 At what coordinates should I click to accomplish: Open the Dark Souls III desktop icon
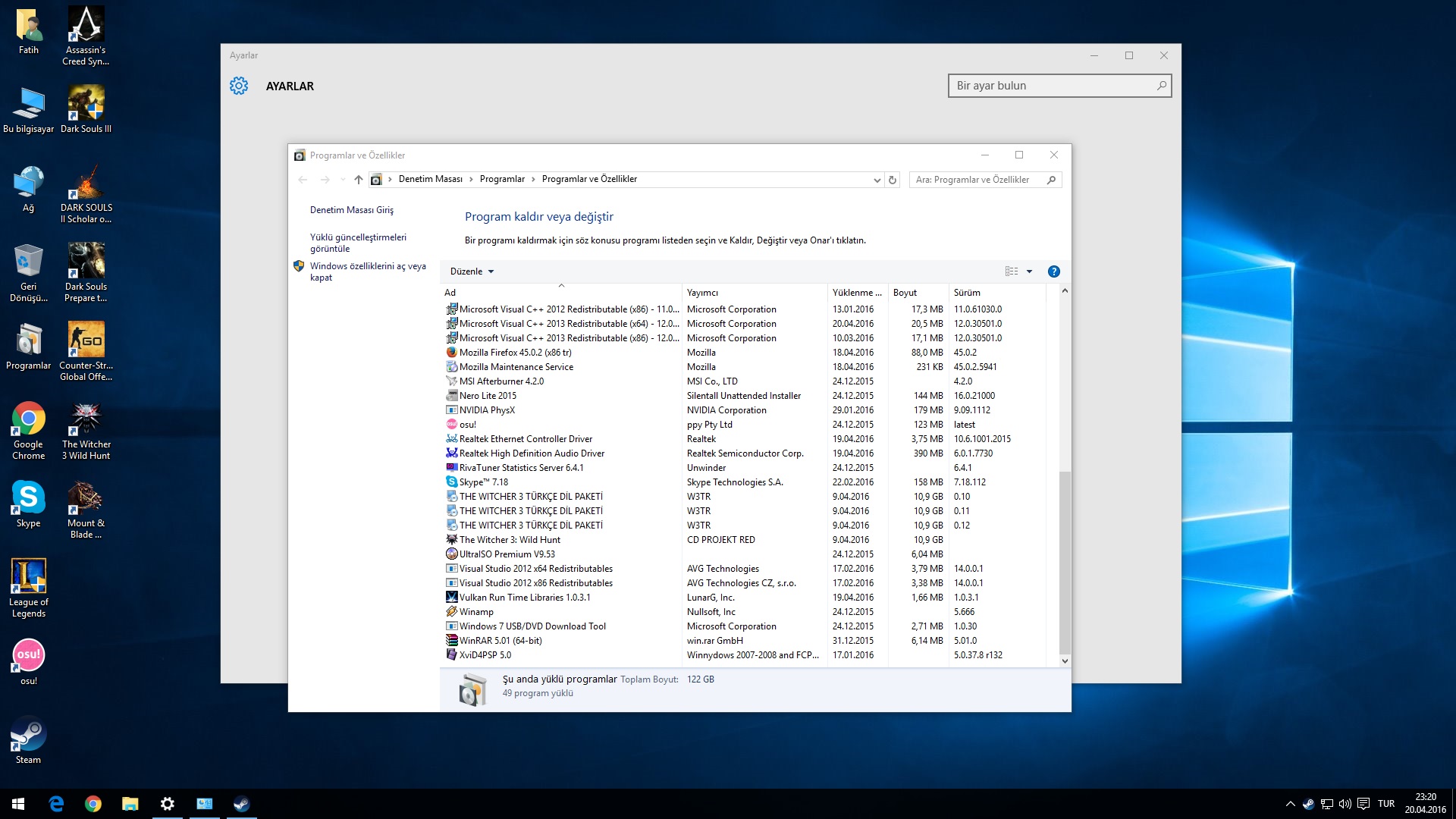86,109
